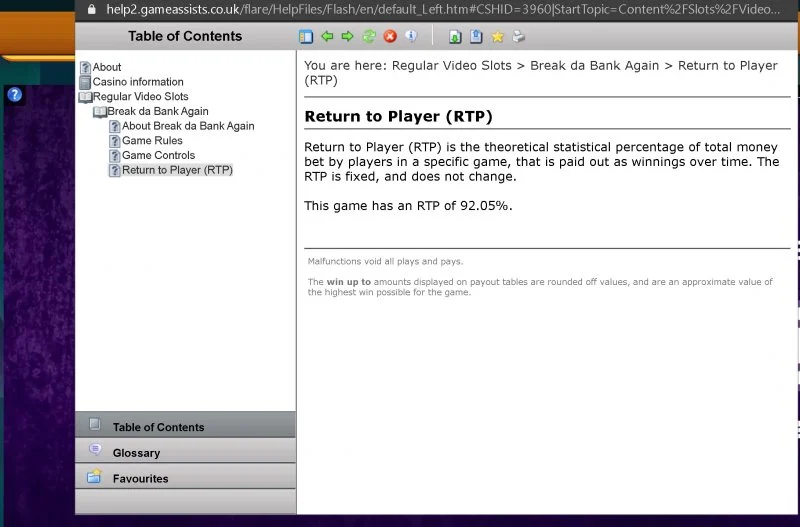The height and width of the screenshot is (527, 800).
Task: Collapse Break da Bank Again book icon
Action: [x=99, y=111]
